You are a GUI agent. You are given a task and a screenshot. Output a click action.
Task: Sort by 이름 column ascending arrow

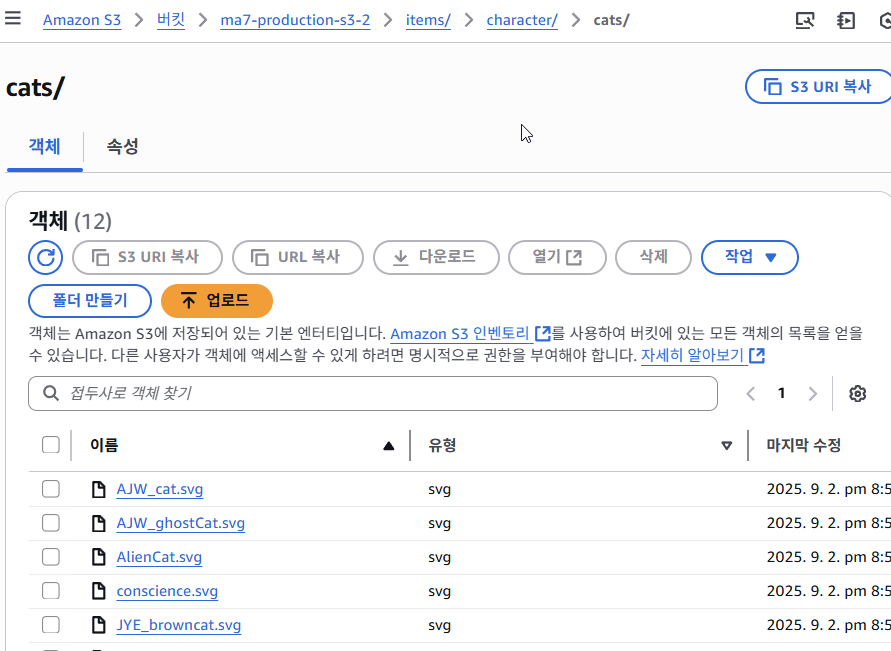[x=388, y=446]
